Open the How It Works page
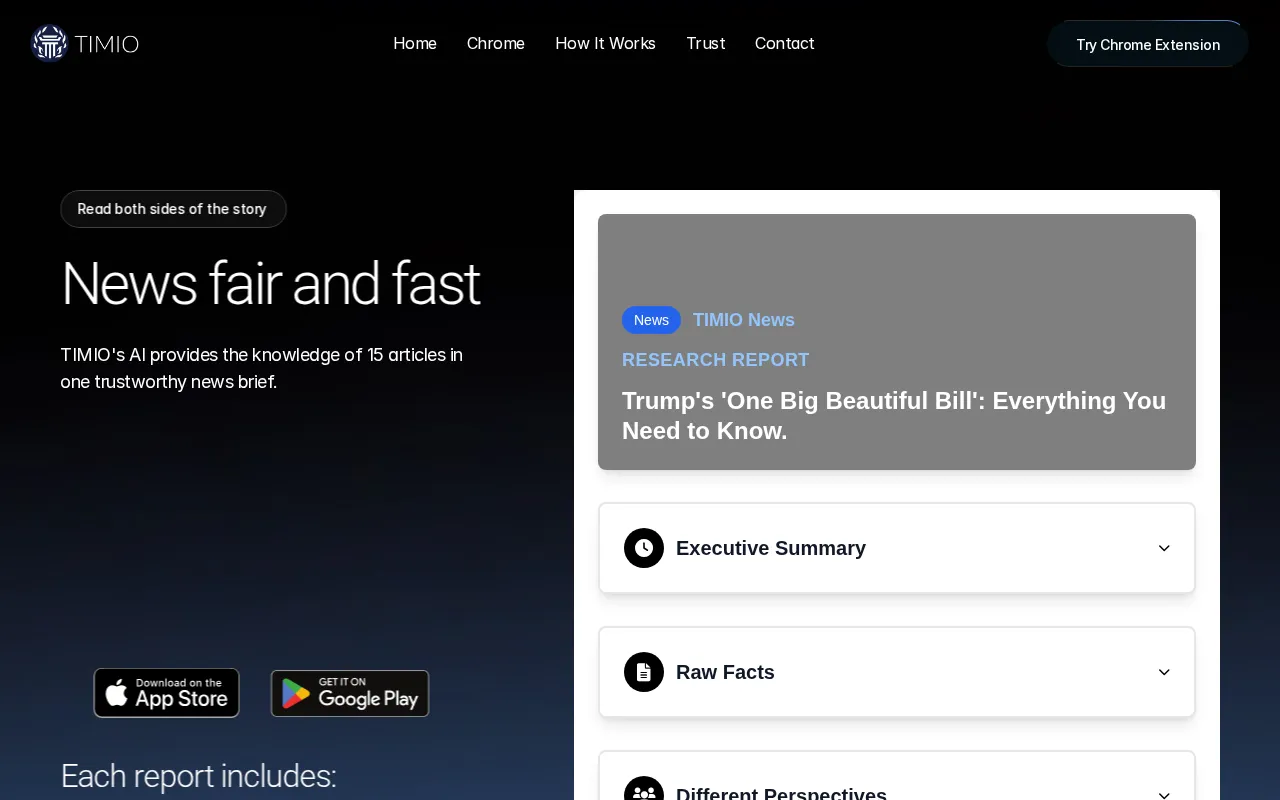 click(x=605, y=43)
